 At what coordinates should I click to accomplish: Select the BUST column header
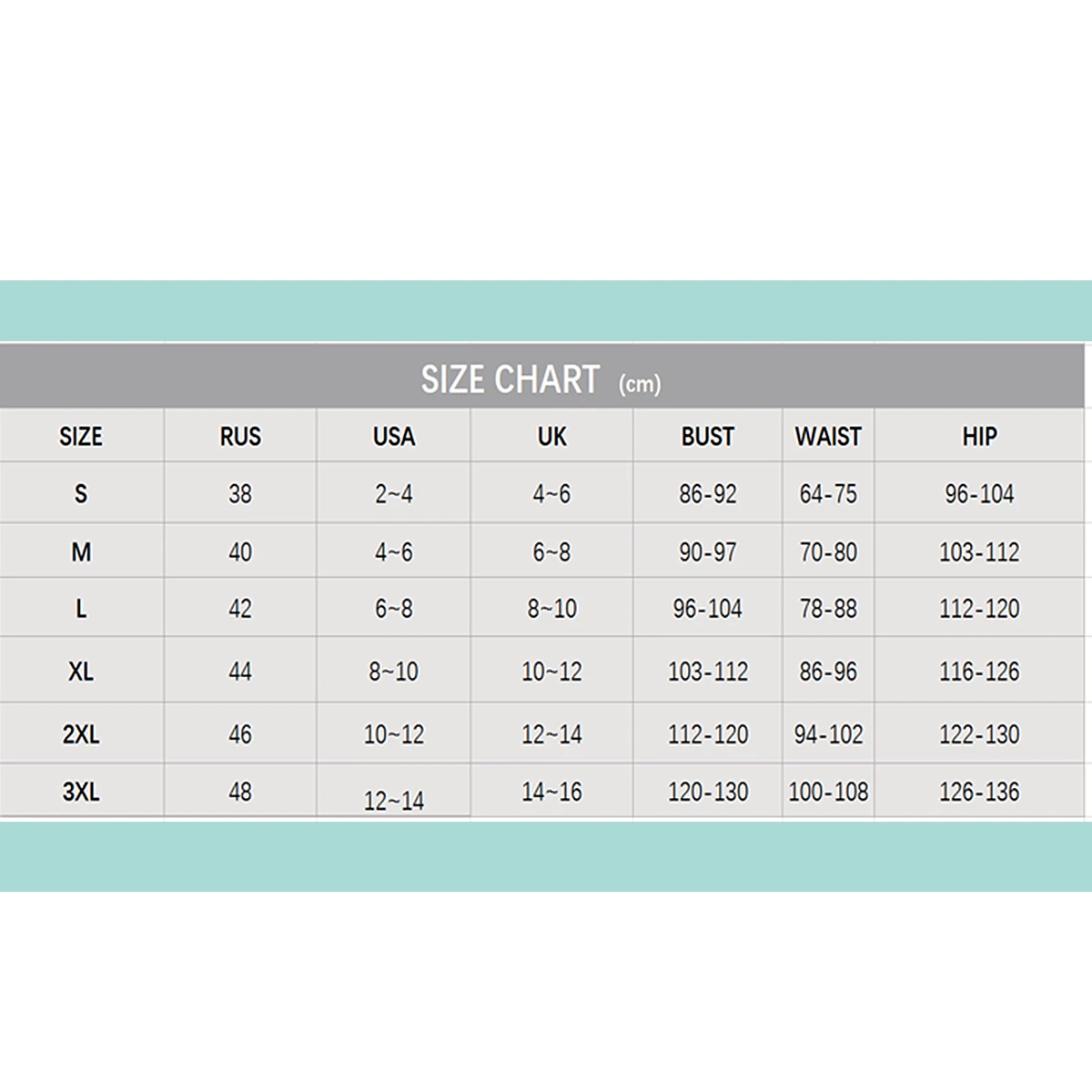pyautogui.click(x=708, y=437)
